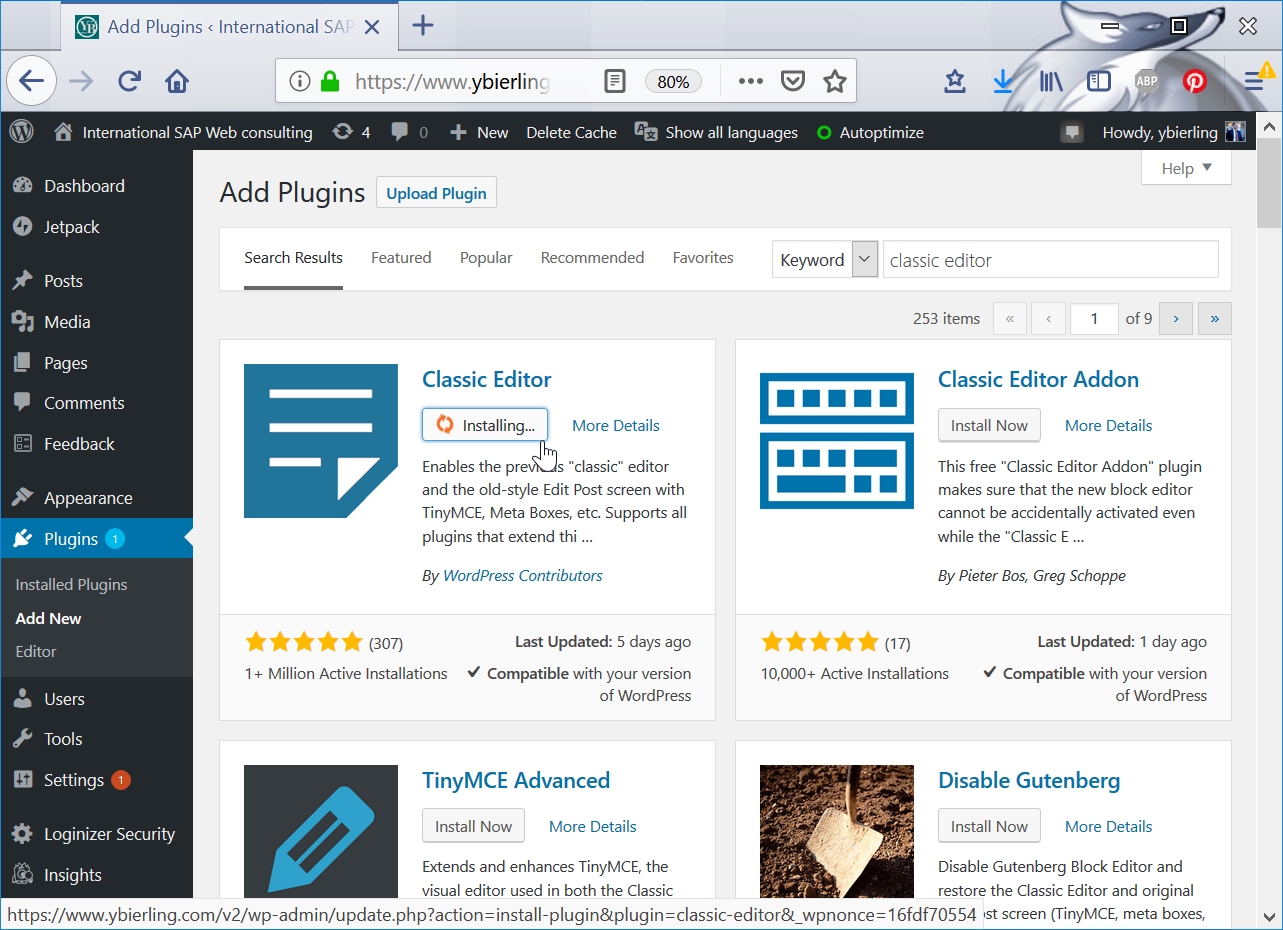Screen dimensions: 1283x930
Task: Open the Pinterest extension icon
Action: [x=1195, y=81]
